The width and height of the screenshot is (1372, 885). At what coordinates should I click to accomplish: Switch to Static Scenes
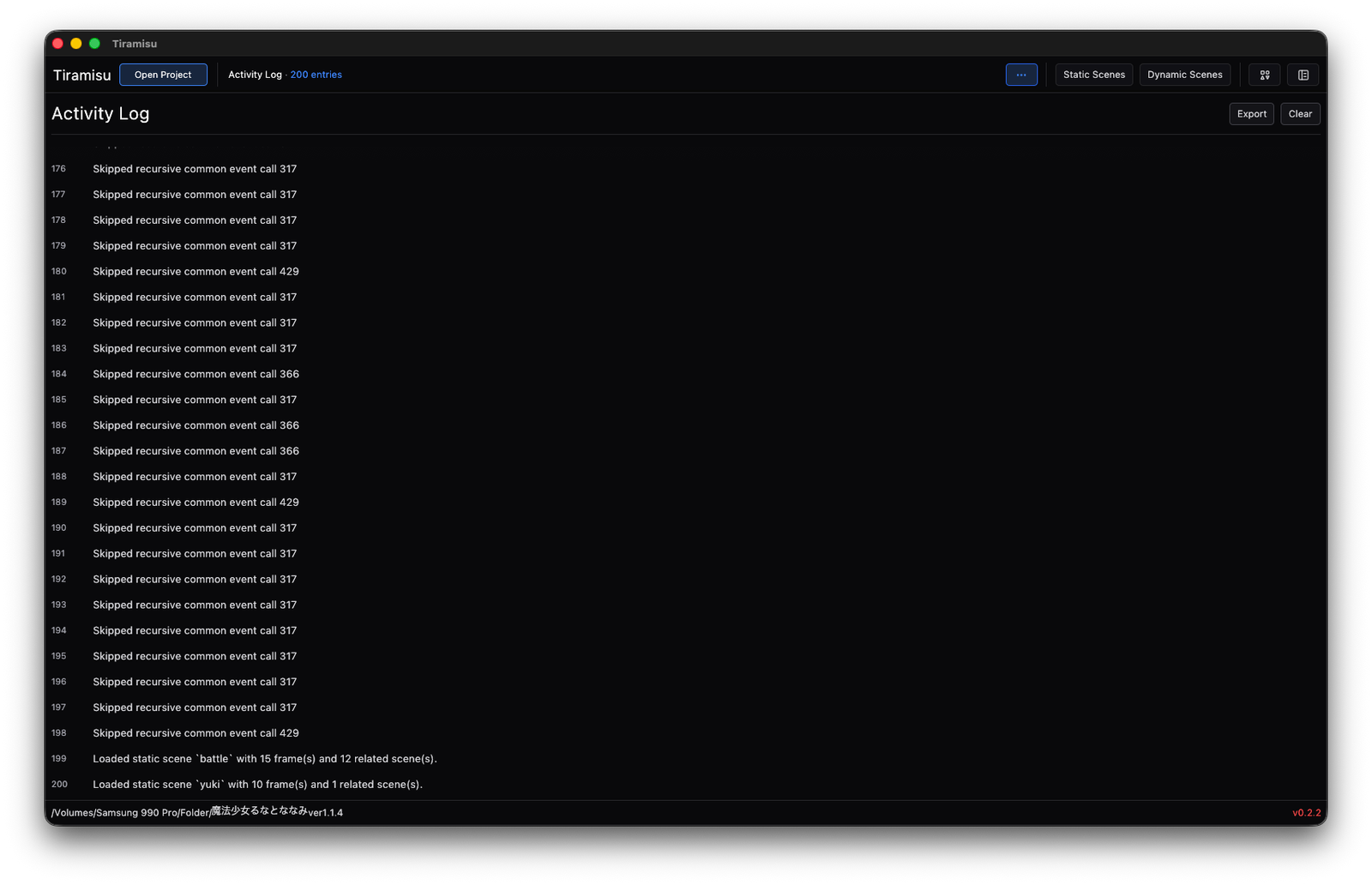coord(1094,75)
